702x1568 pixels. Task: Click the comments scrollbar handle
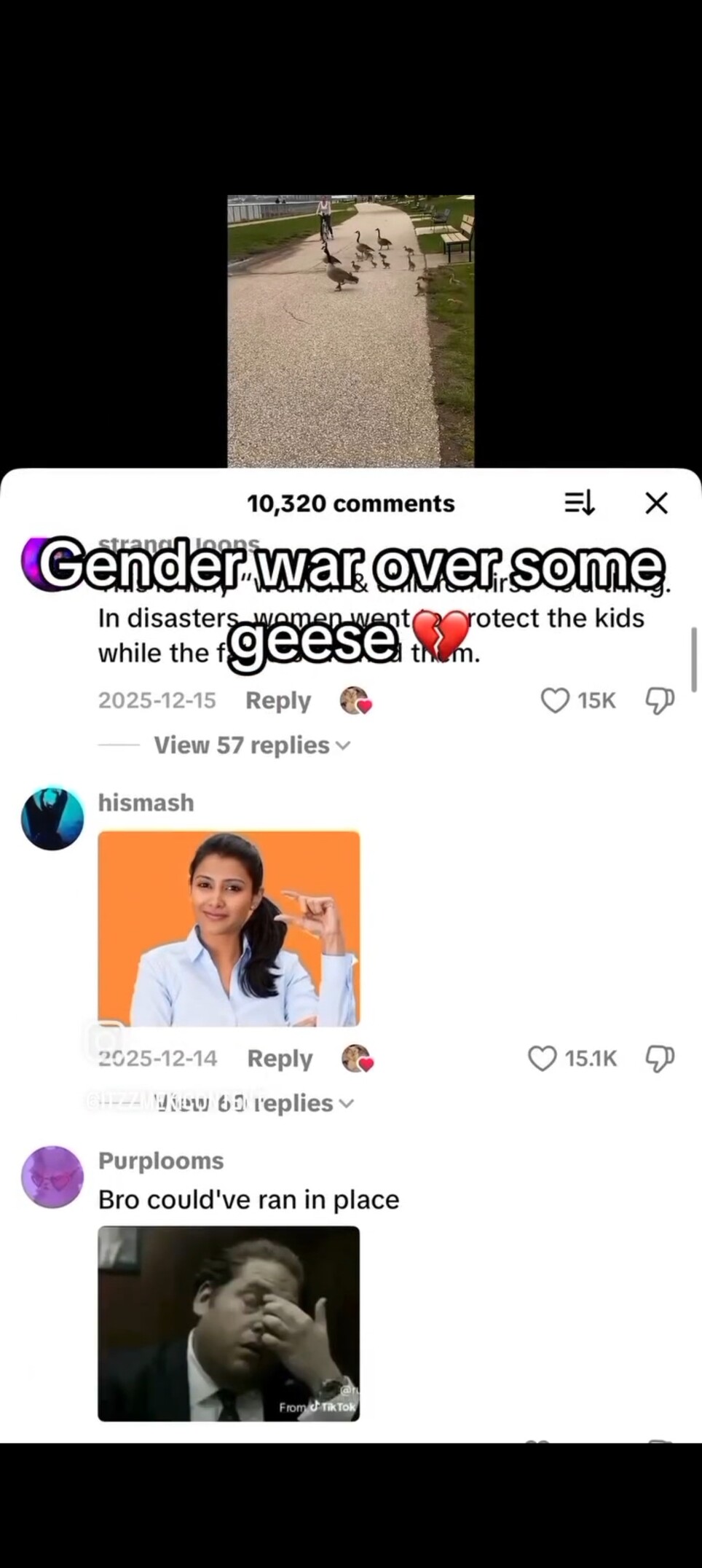pyautogui.click(x=694, y=659)
